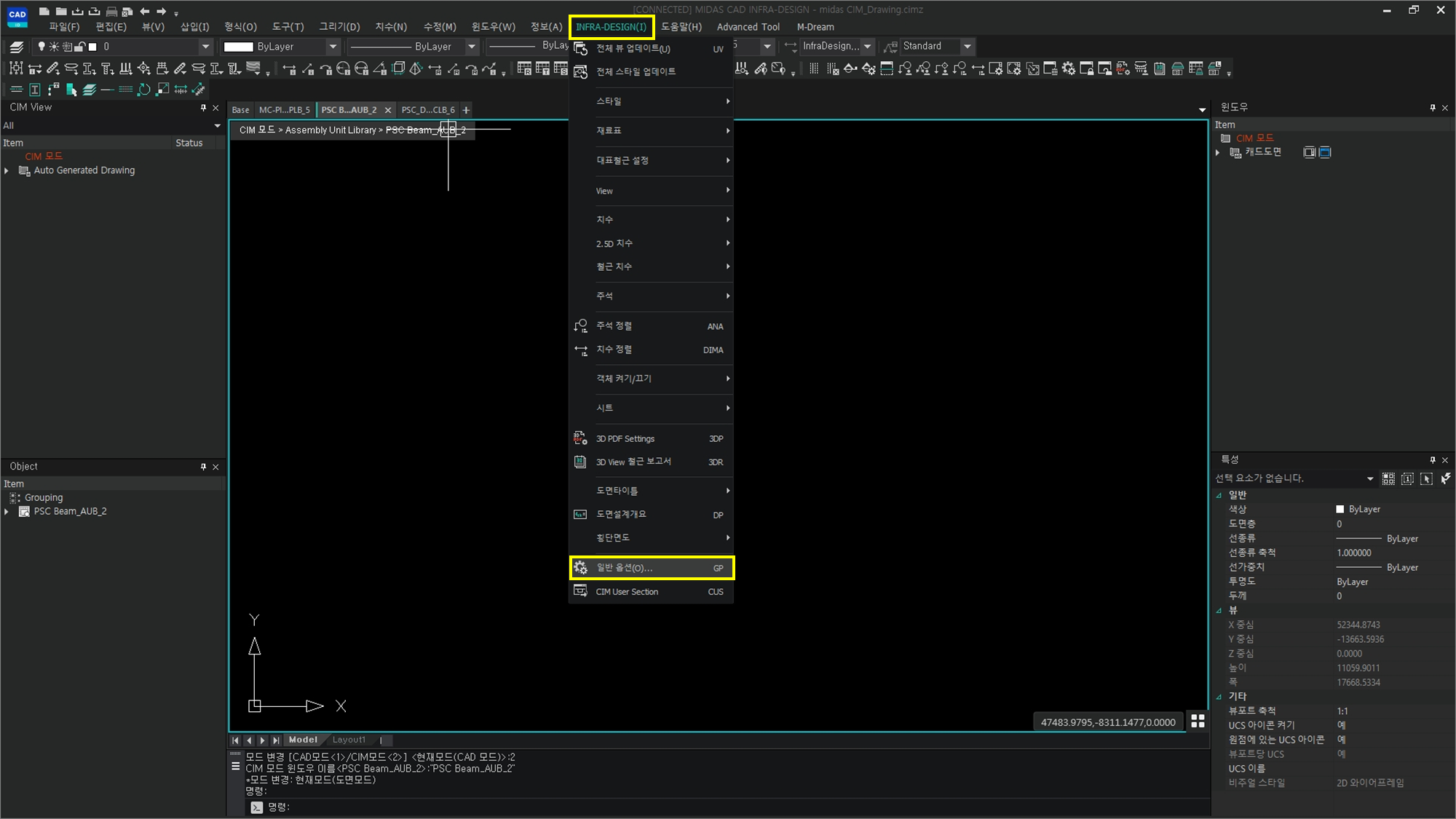
Task: Select CIM User Section menu entry
Action: [652, 592]
